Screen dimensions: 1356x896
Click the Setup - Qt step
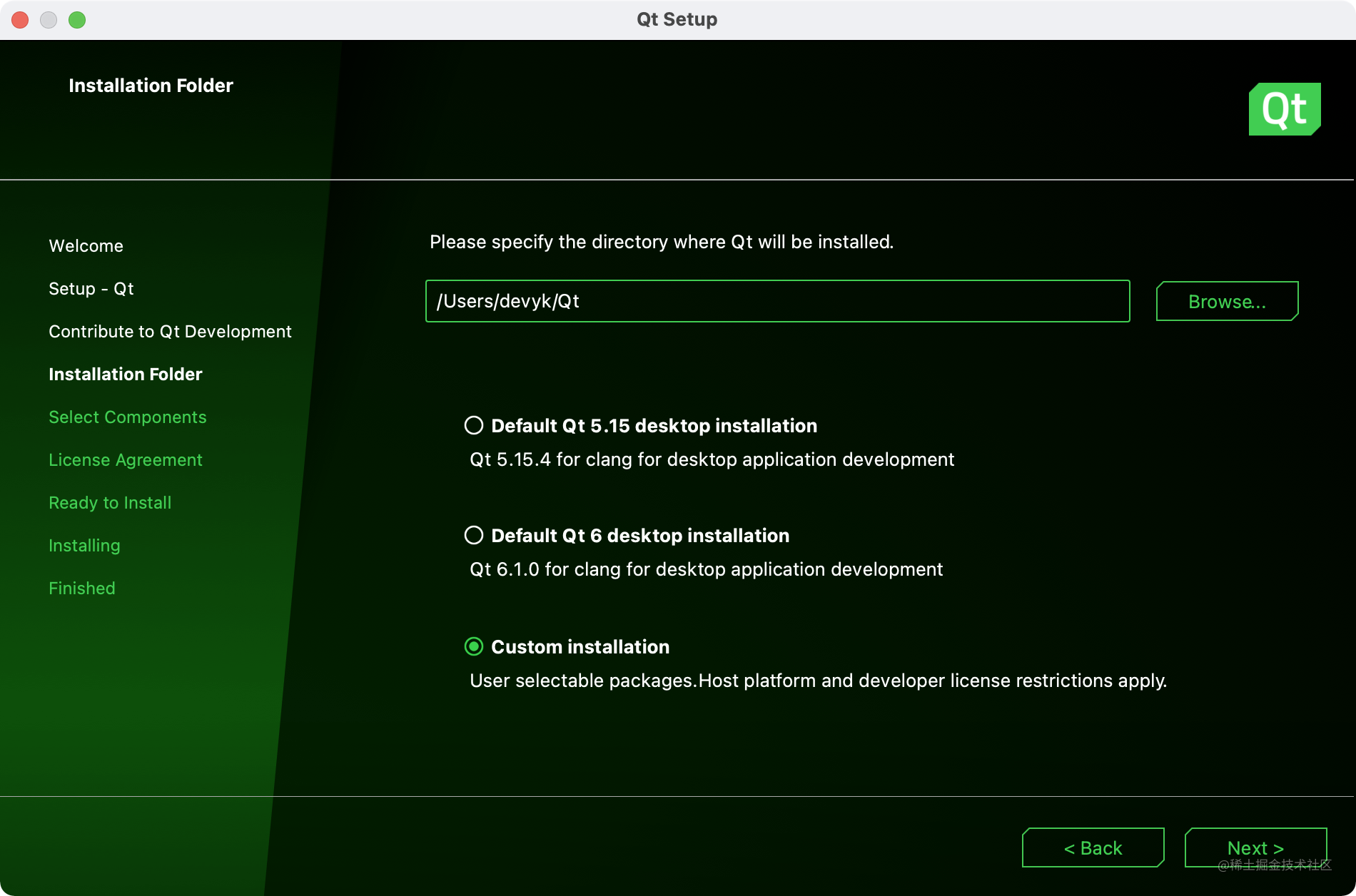pyautogui.click(x=91, y=289)
